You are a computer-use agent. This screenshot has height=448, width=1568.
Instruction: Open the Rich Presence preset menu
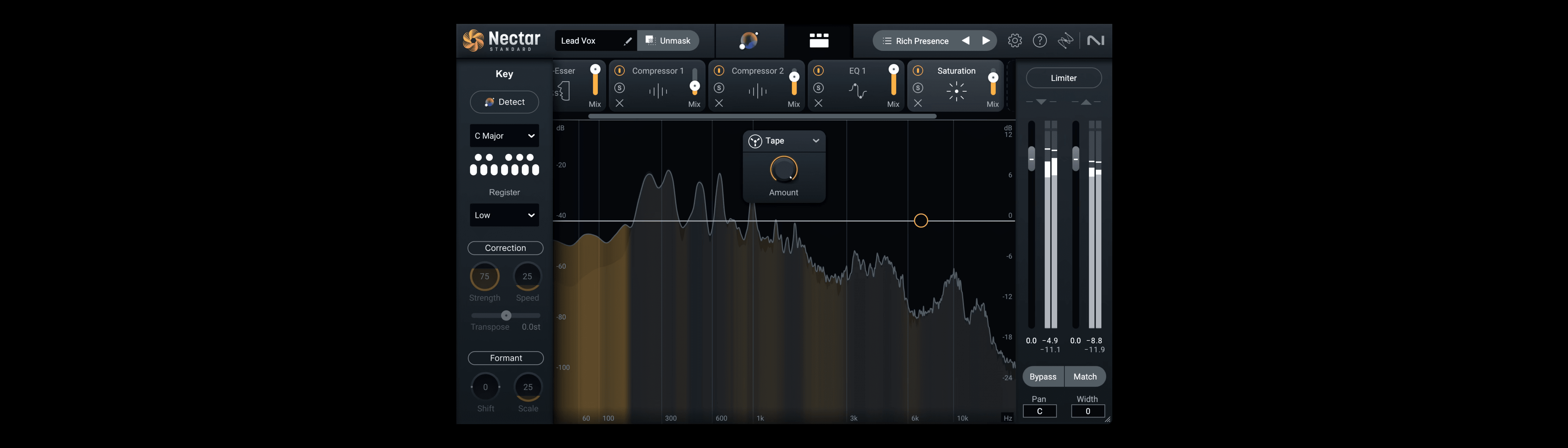click(x=922, y=41)
